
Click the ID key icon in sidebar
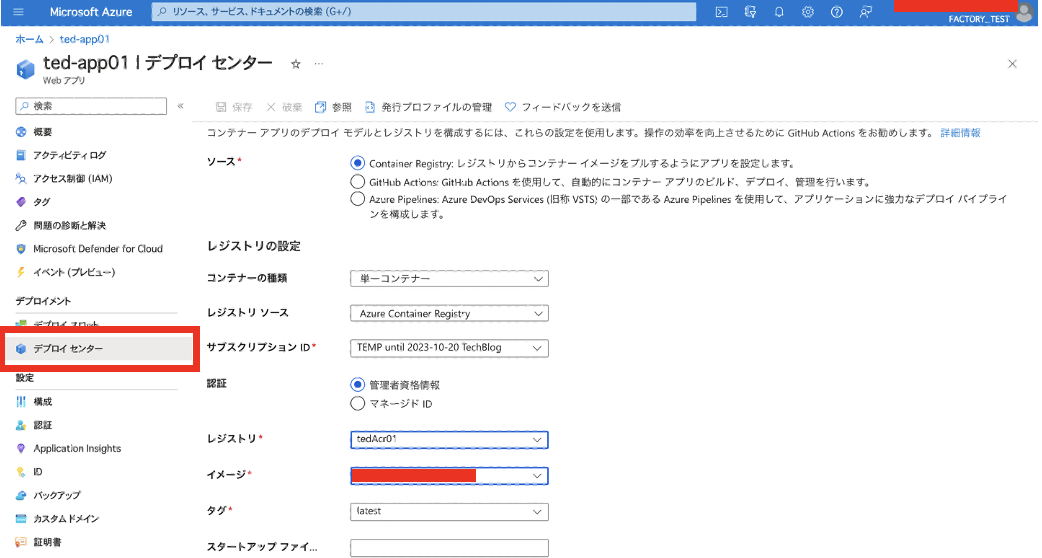[x=21, y=472]
